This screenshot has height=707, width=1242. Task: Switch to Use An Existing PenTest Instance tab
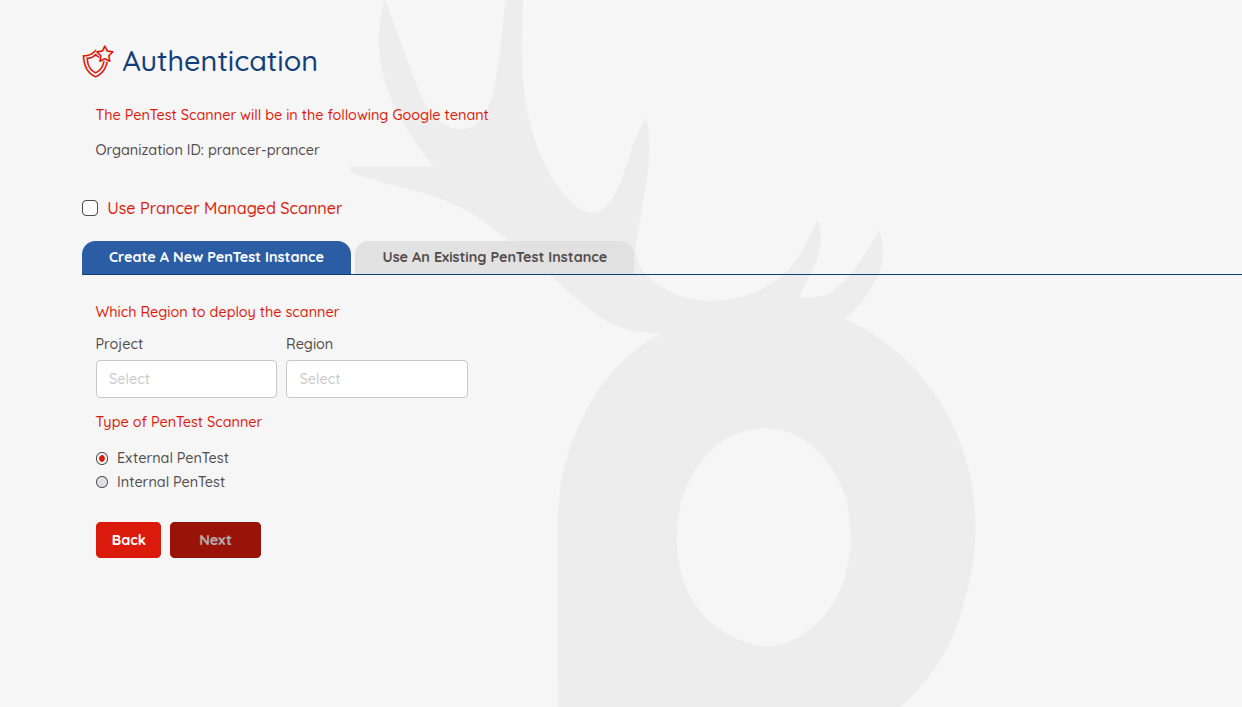pos(495,257)
